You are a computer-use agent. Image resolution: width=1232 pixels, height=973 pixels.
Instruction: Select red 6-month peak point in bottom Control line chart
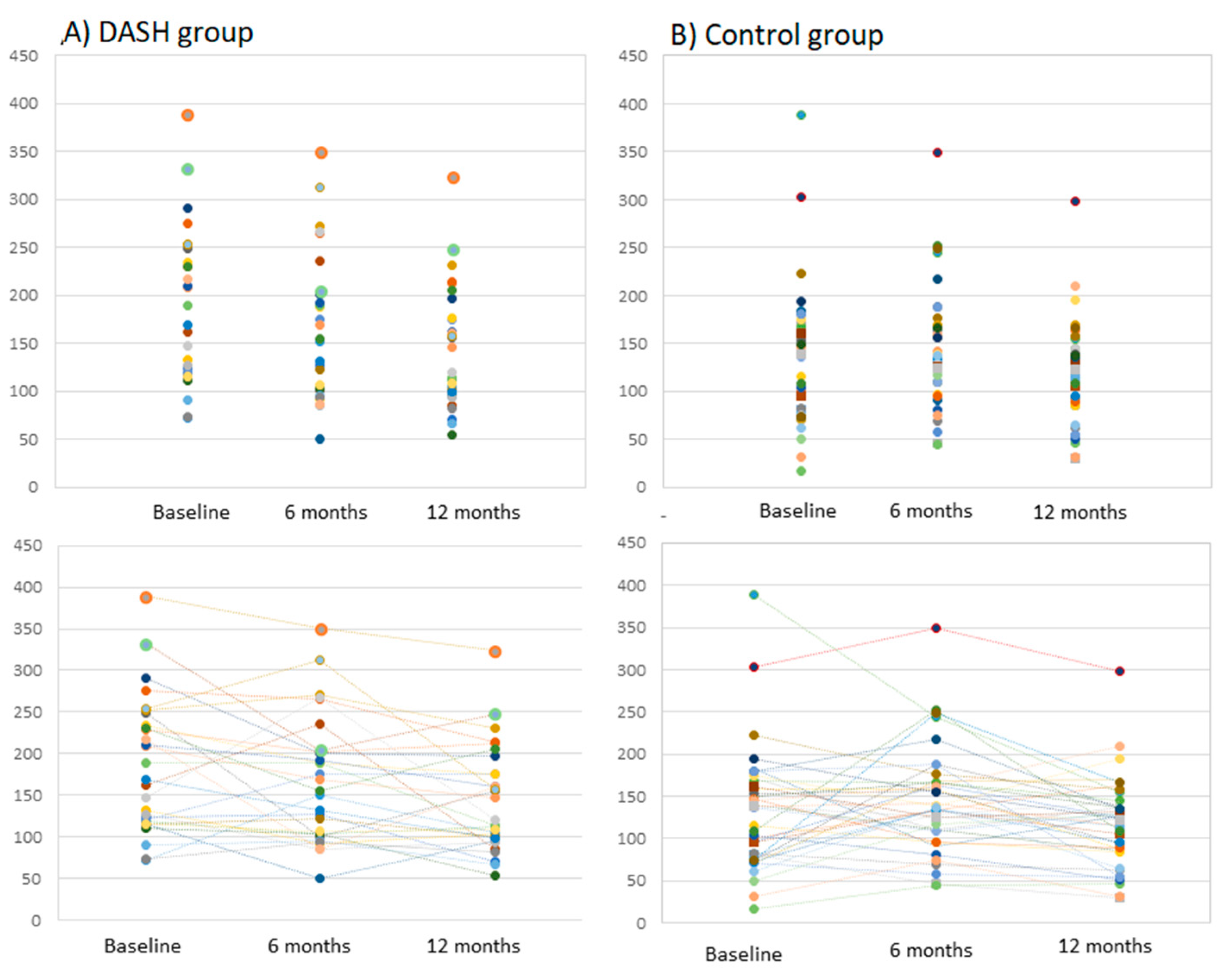click(x=936, y=628)
